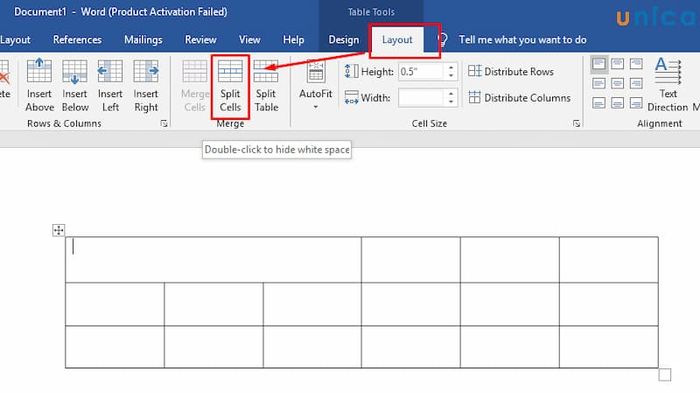Select Align Top Left alignment
The image size is (700, 393).
pyautogui.click(x=599, y=64)
